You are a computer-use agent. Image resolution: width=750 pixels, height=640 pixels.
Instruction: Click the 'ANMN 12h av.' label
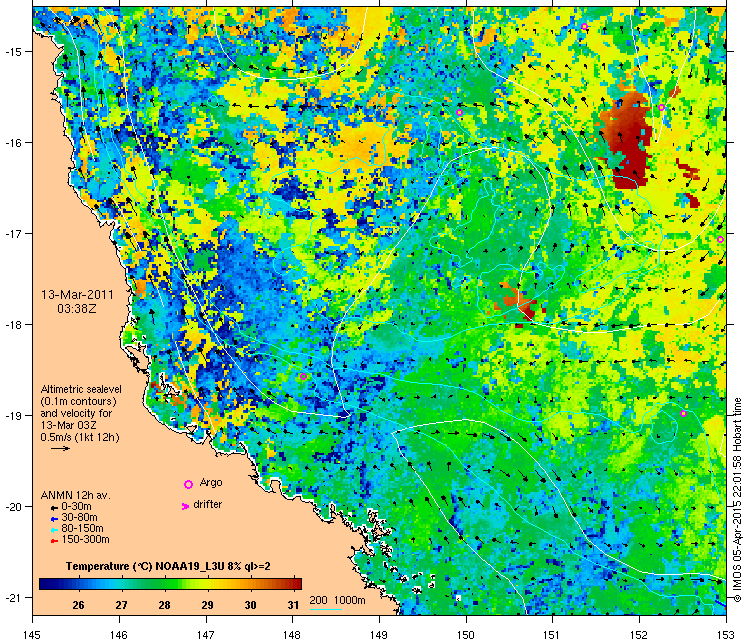[76, 495]
